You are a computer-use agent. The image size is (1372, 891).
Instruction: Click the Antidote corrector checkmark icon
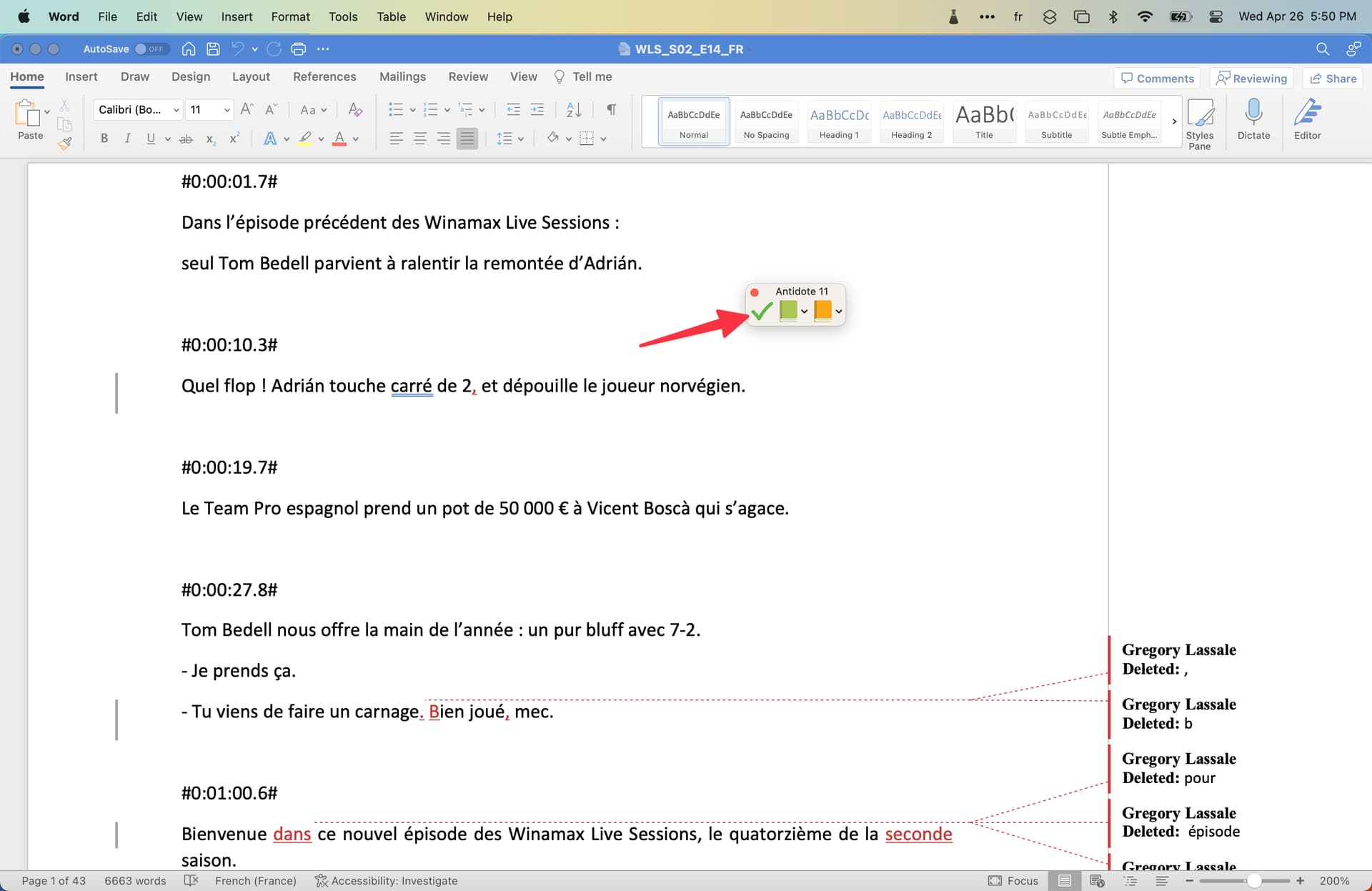762,311
